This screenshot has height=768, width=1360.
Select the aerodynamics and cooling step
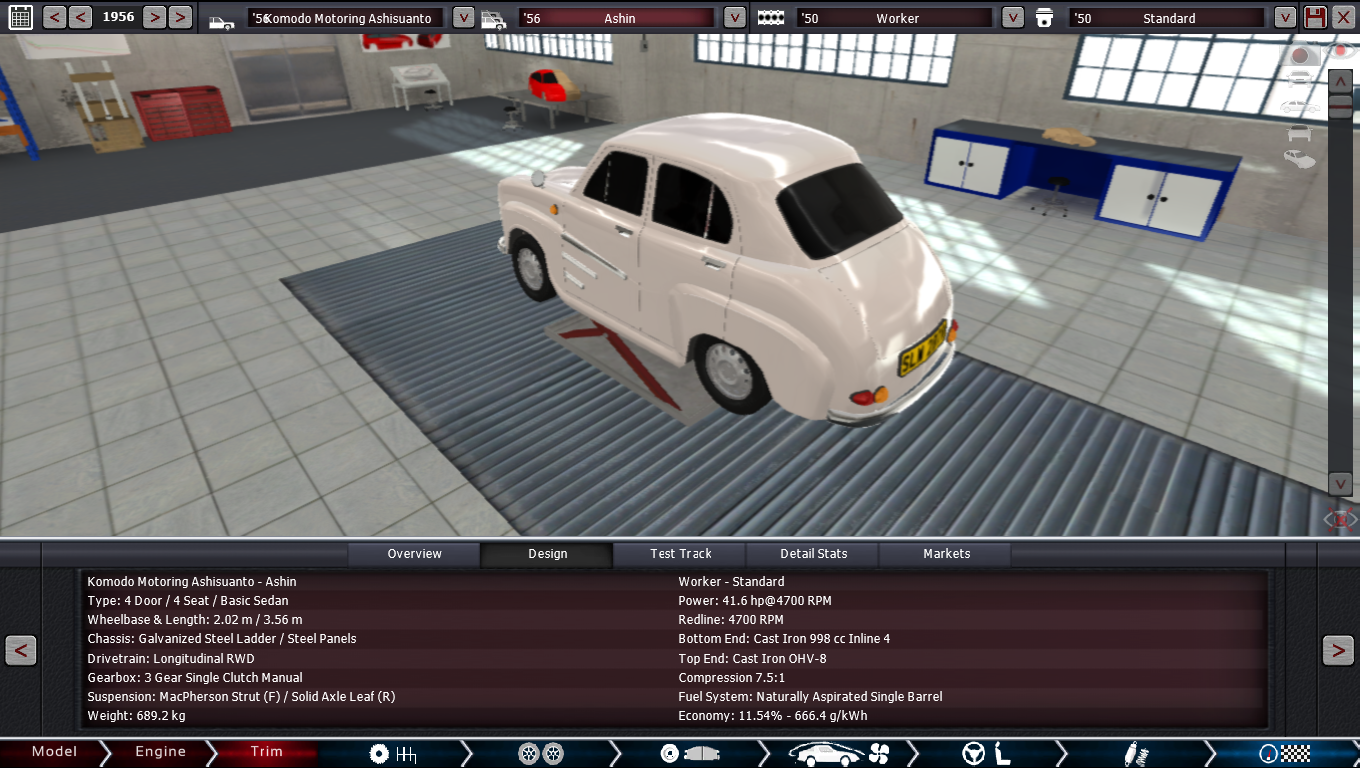(x=838, y=753)
